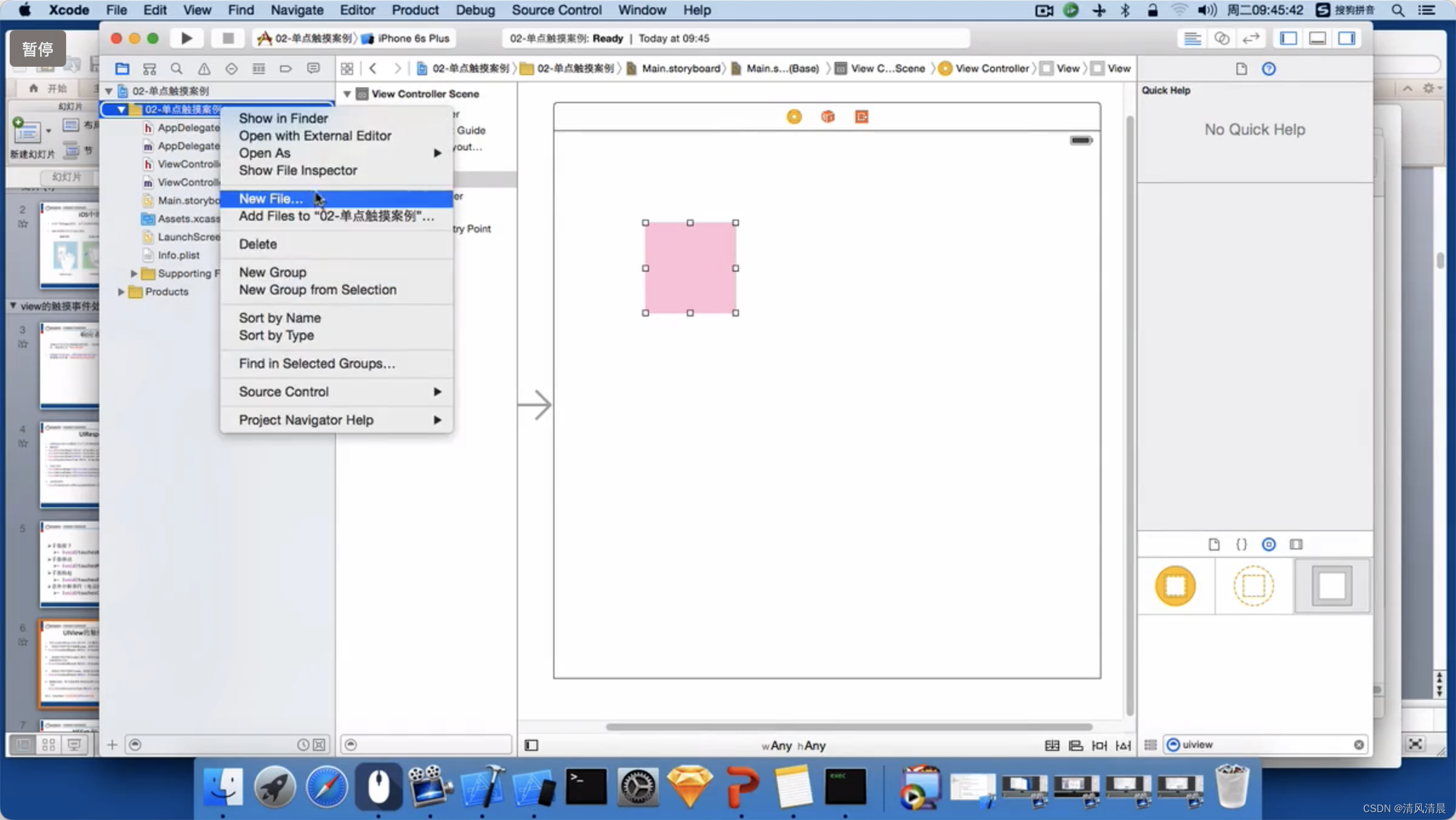
Task: Show the Assistant editor
Action: (x=1222, y=38)
